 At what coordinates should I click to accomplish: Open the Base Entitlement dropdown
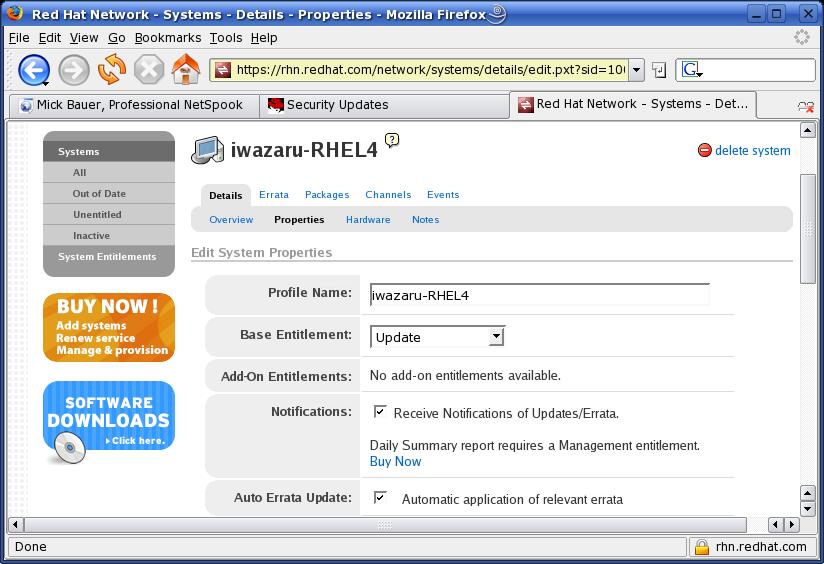click(x=437, y=337)
